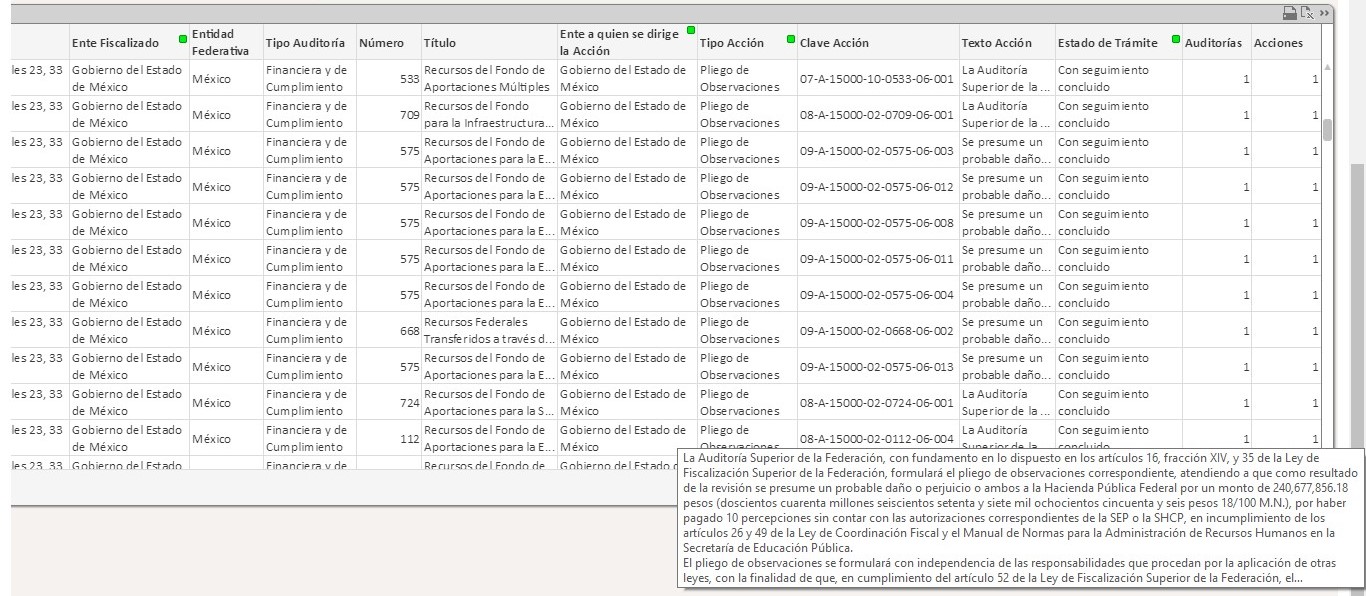Select clave 09-A-15000-02-0668-06-002
This screenshot has height=596, width=1366.
877,330
